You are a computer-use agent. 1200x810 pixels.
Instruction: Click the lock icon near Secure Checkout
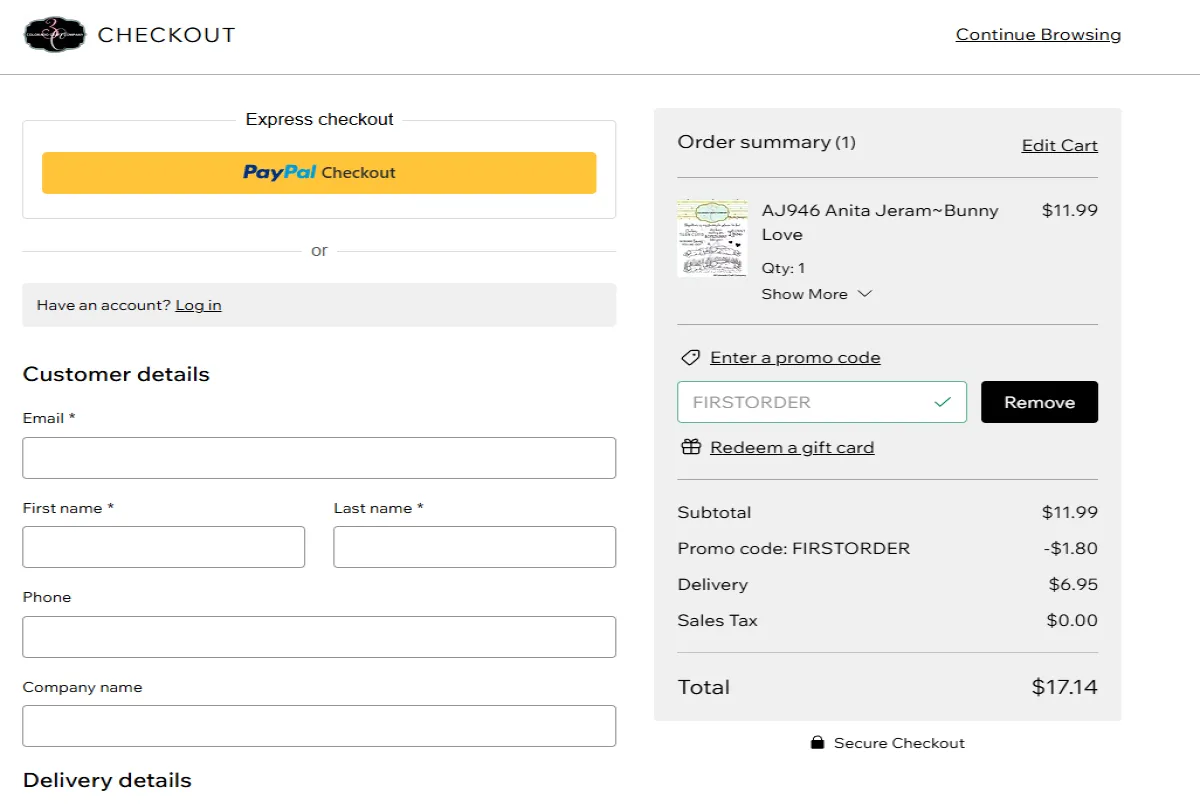(x=817, y=743)
